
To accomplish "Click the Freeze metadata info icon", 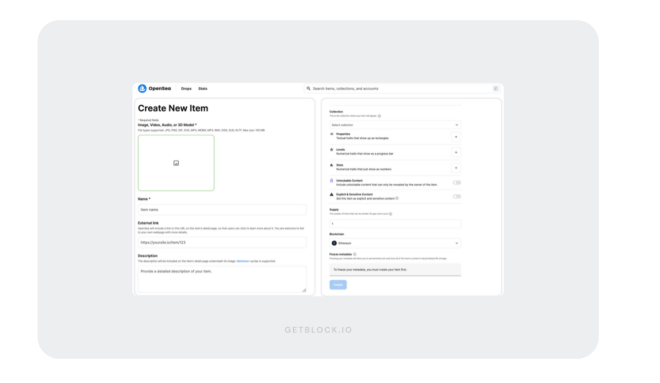I will point(355,254).
